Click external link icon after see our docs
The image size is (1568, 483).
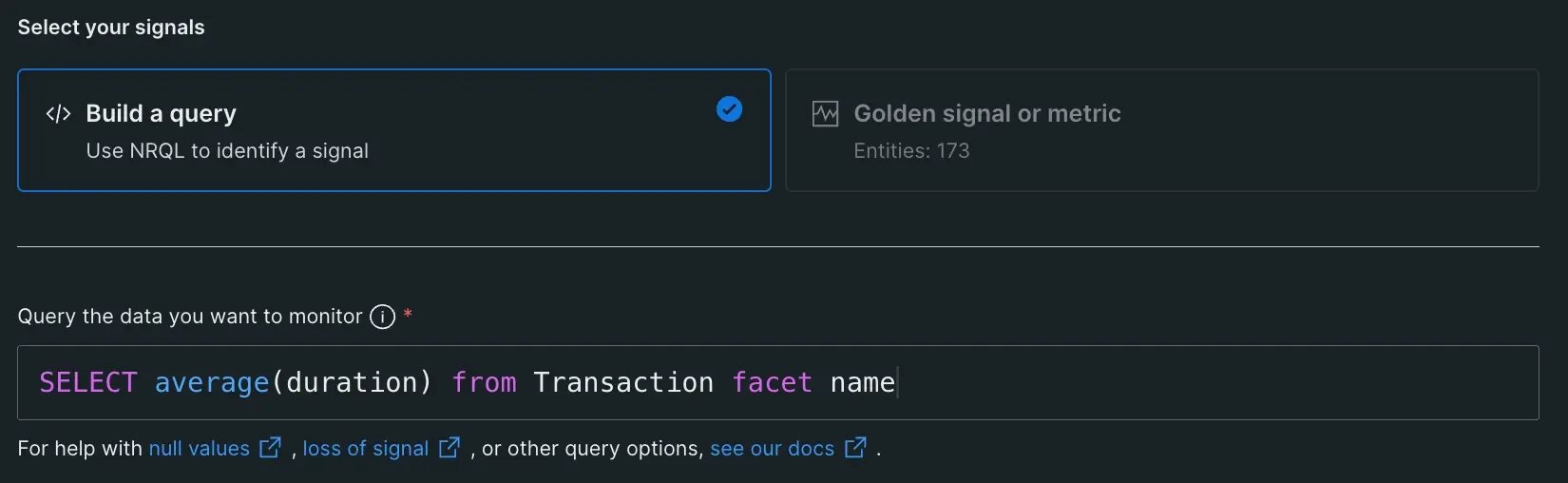[x=855, y=448]
